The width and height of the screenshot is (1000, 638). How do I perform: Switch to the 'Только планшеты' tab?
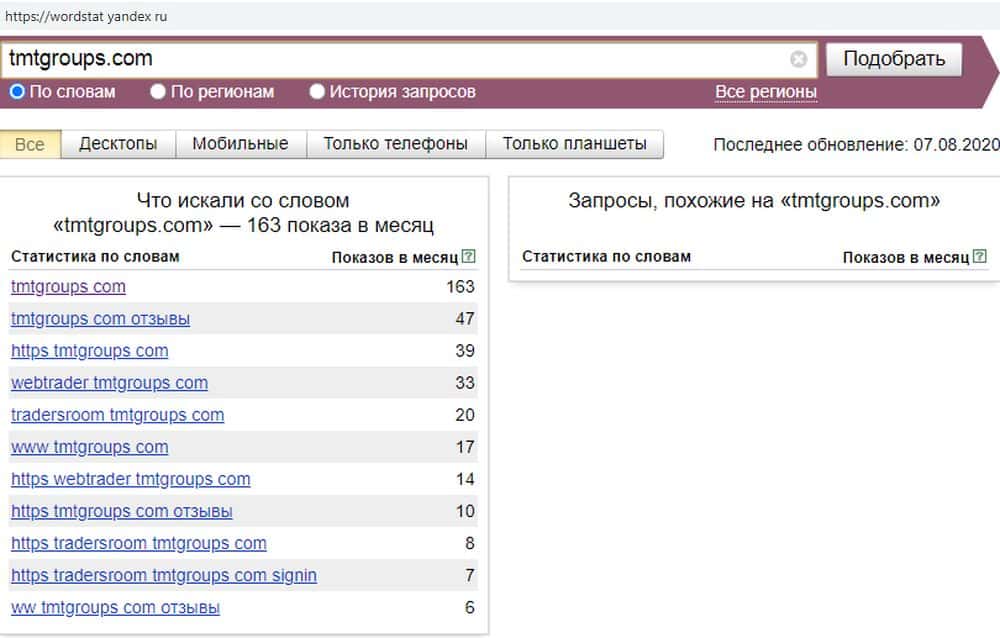[575, 144]
